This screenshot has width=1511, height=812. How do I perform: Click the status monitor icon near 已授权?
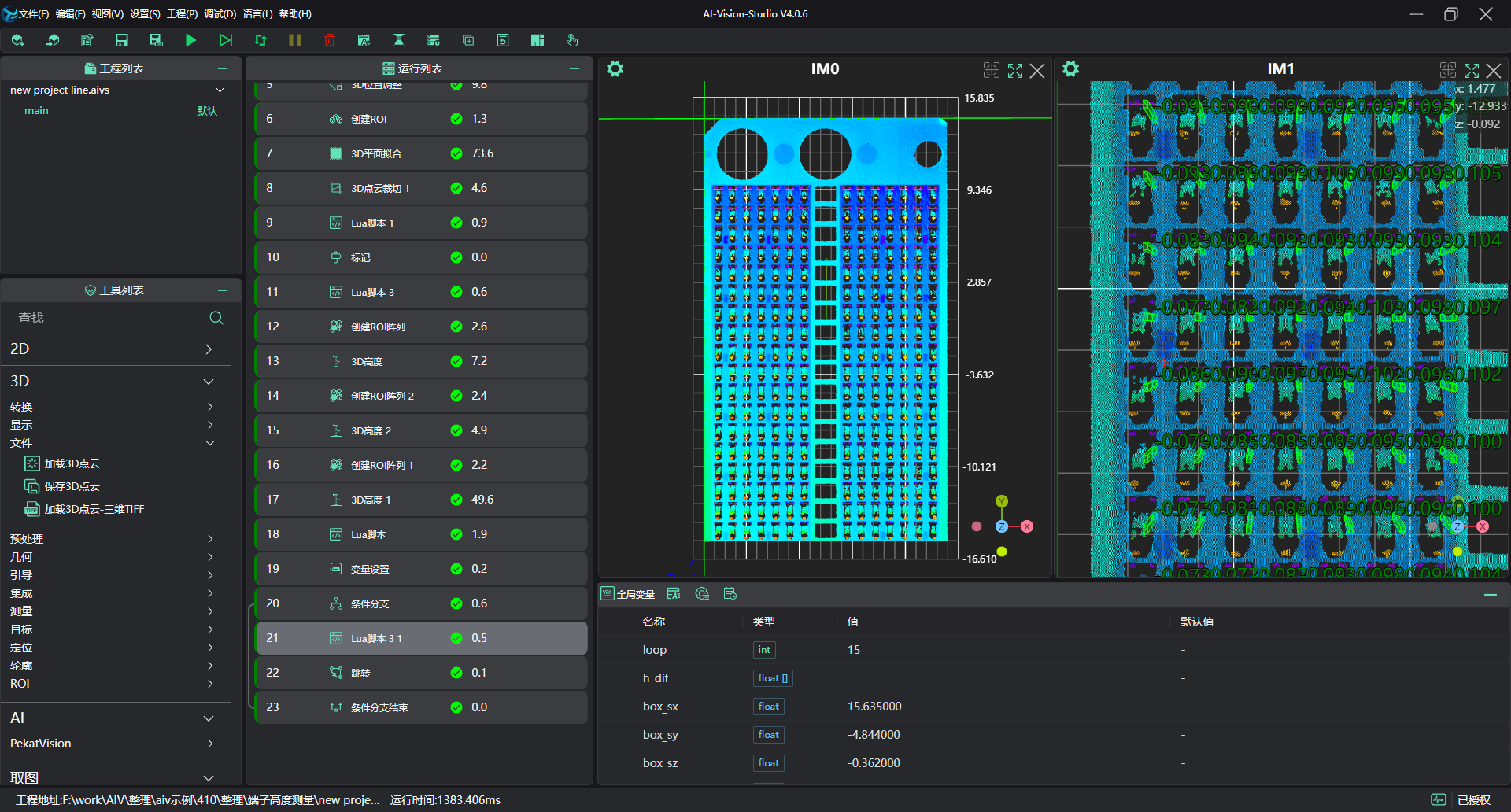[1439, 799]
